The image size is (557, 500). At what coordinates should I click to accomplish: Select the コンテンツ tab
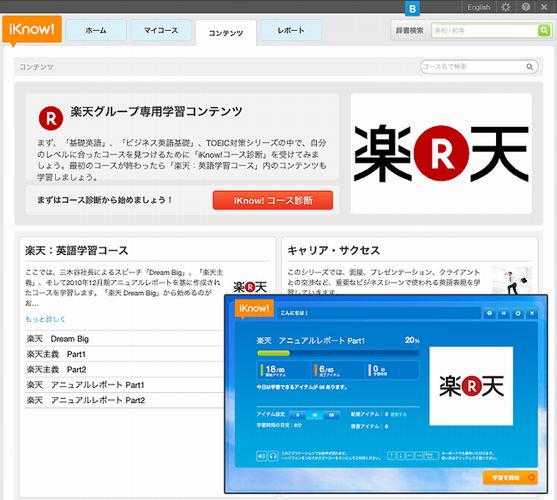[226, 33]
